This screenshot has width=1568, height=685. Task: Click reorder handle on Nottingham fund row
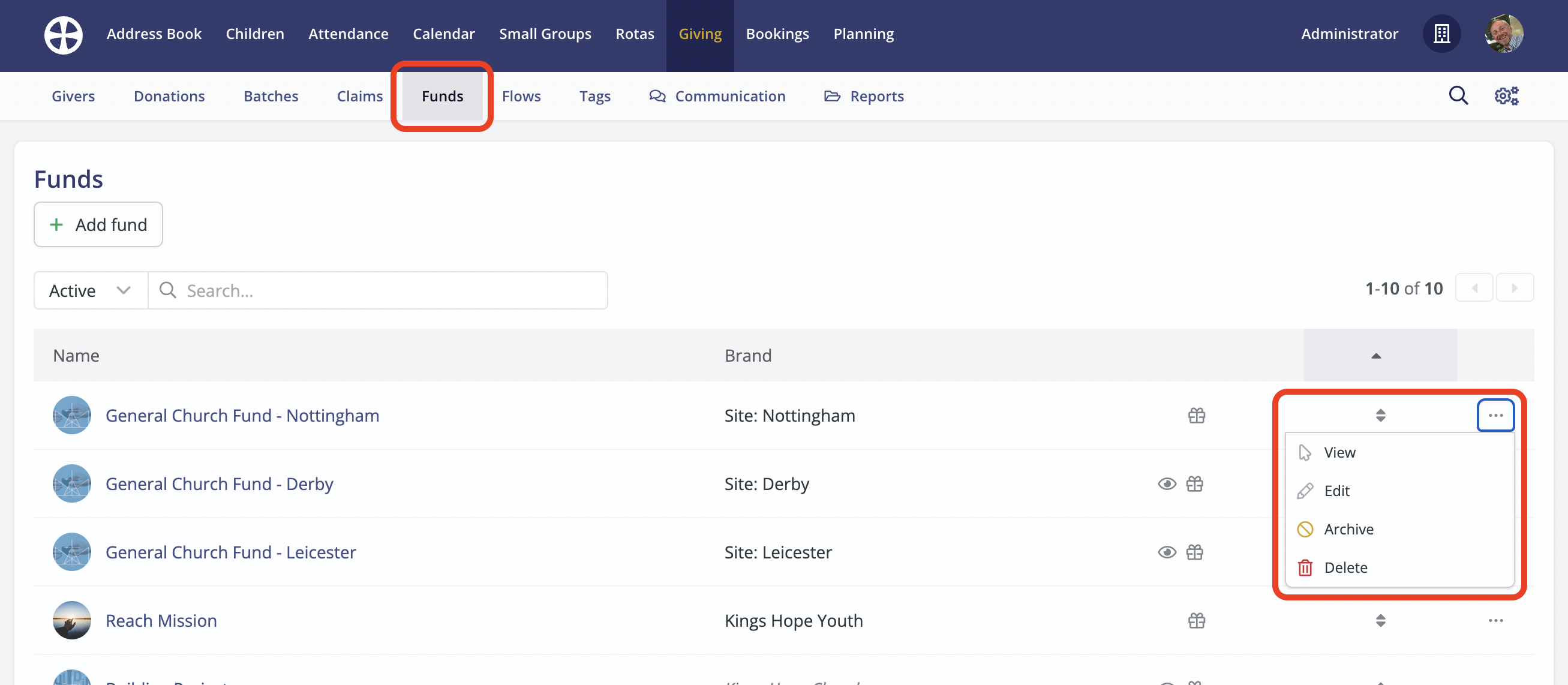[x=1380, y=415]
